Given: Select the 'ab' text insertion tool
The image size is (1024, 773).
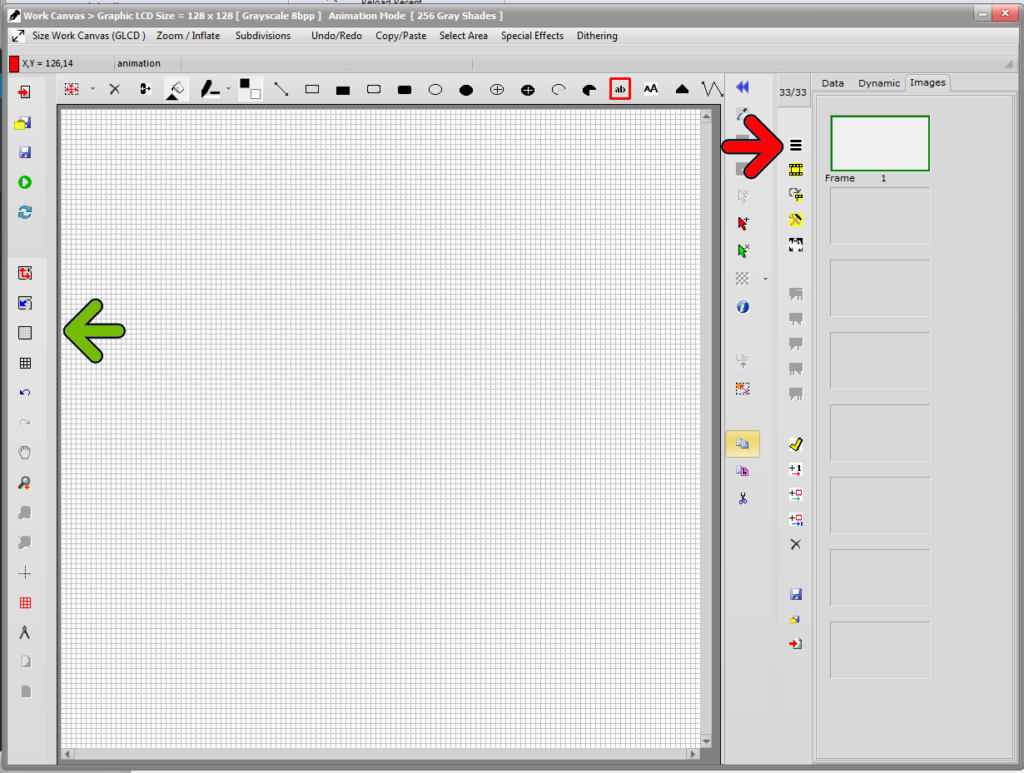Looking at the screenshot, I should click(x=620, y=89).
